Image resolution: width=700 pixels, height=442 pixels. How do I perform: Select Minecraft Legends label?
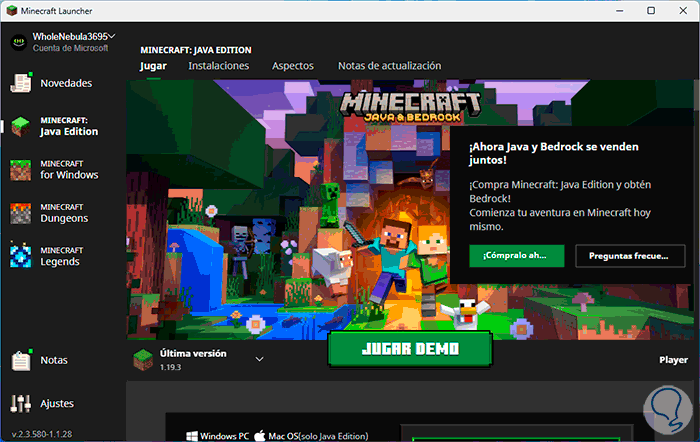click(x=62, y=257)
